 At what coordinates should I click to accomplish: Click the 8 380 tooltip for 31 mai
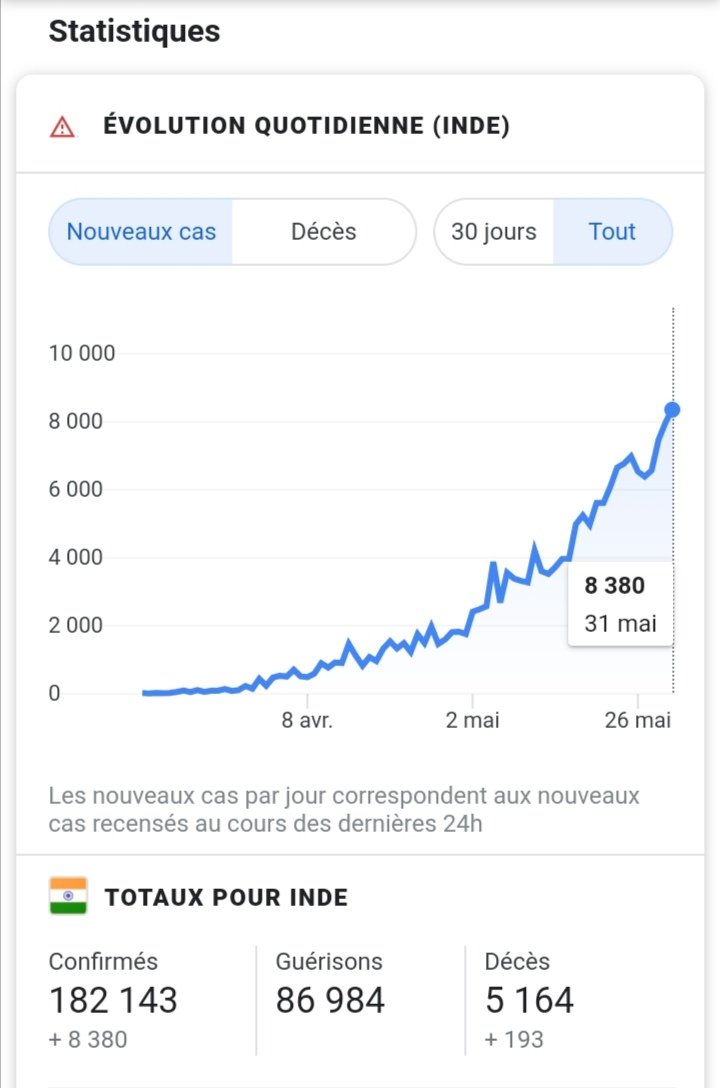pos(620,604)
